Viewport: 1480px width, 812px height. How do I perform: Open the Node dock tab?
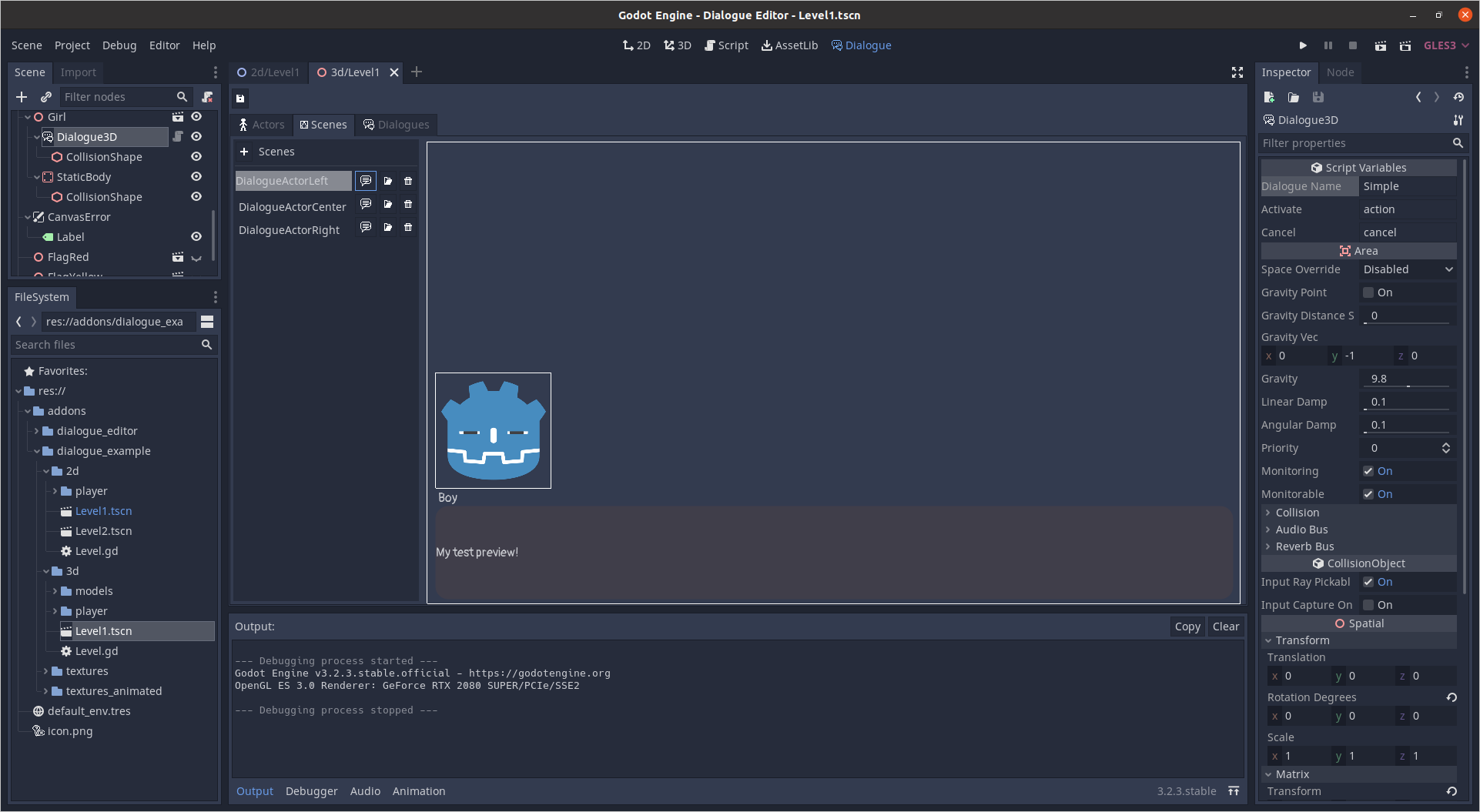[1340, 72]
